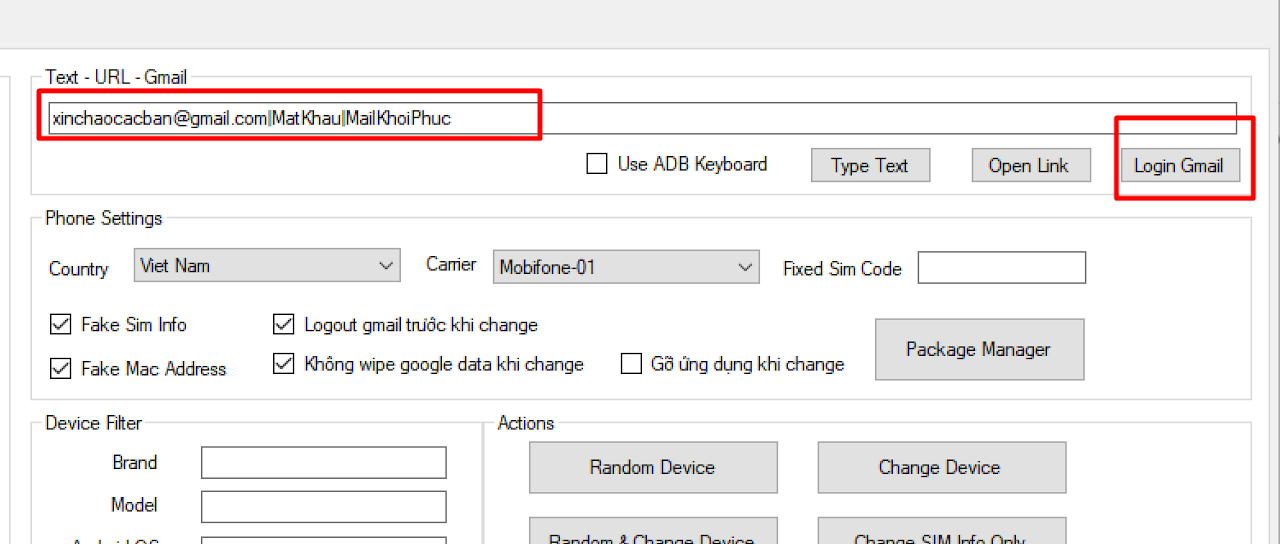
Task: Disable Logout gmail trước khi change
Action: pos(284,325)
